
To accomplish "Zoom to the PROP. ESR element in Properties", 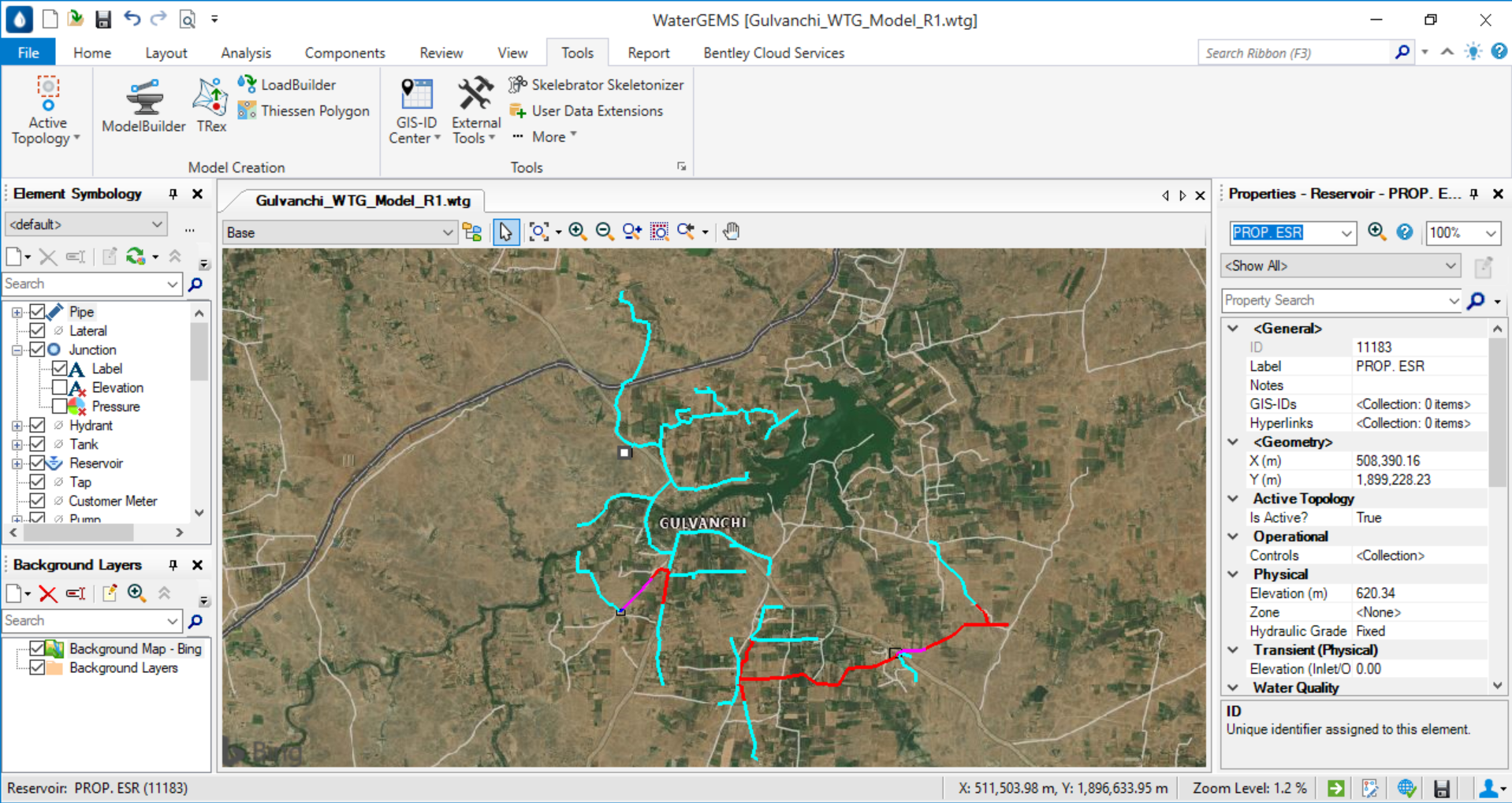I will point(1376,232).
